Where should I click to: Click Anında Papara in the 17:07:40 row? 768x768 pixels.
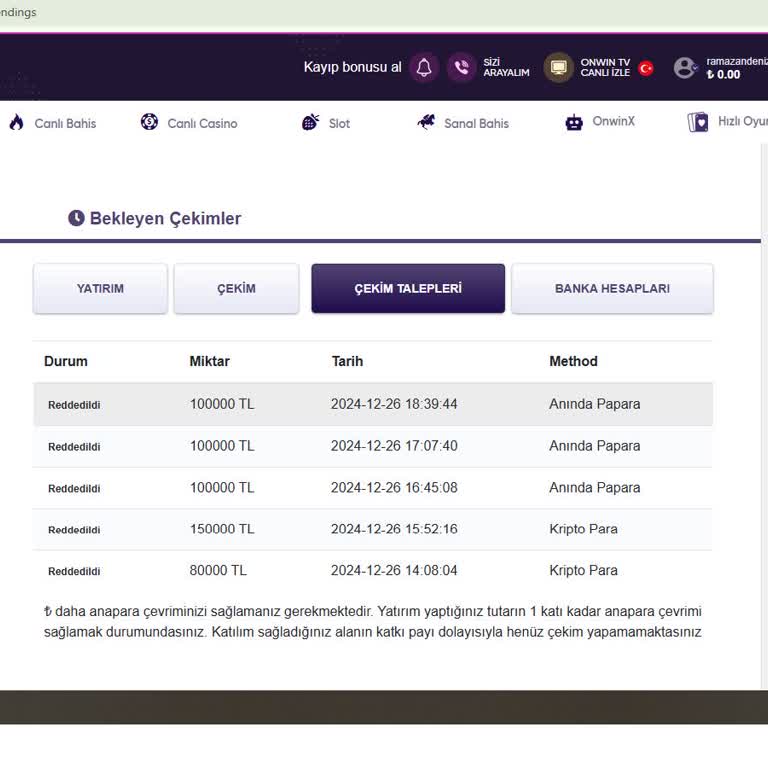(x=595, y=446)
